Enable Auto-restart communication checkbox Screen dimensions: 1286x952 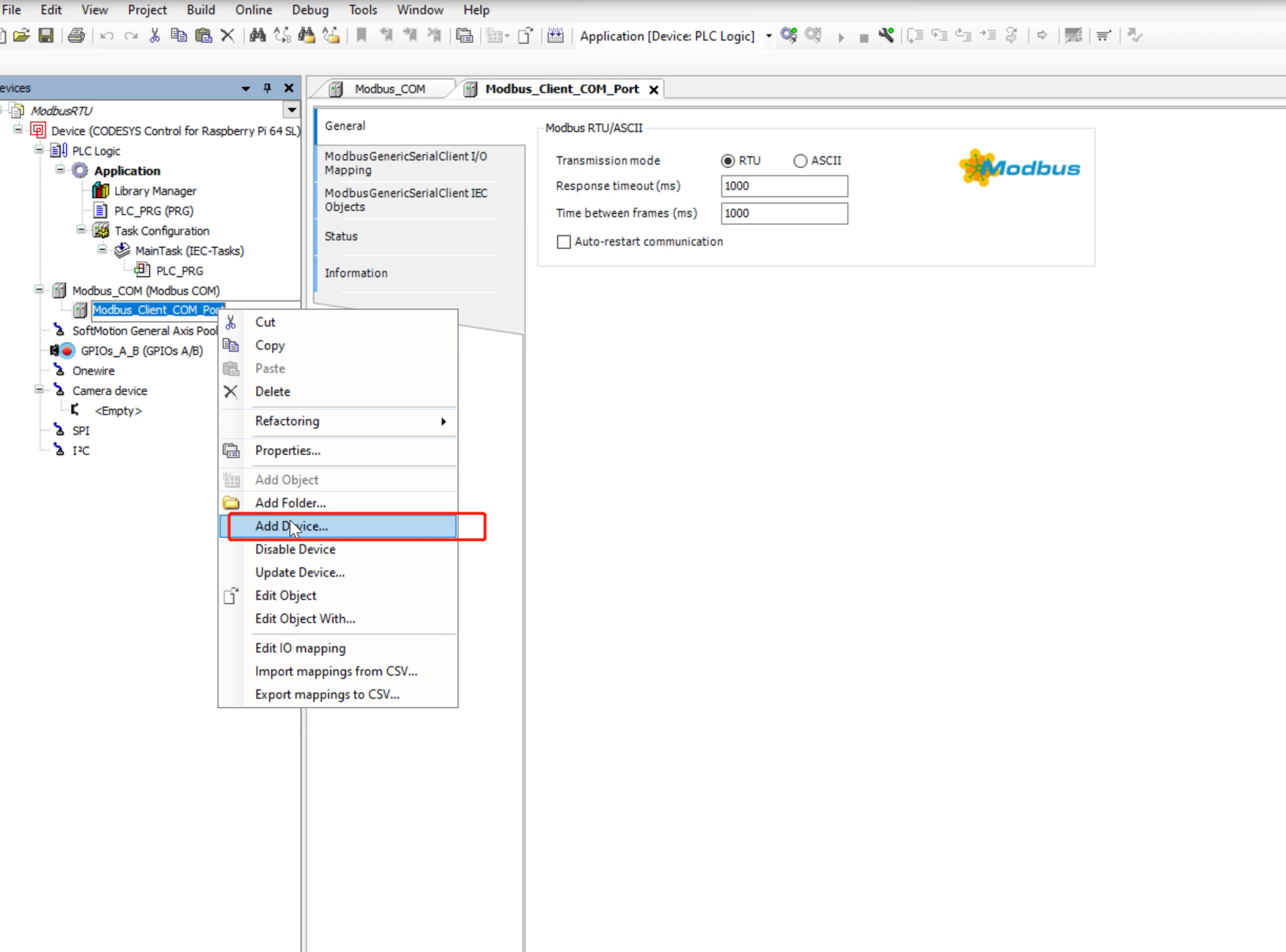[564, 242]
